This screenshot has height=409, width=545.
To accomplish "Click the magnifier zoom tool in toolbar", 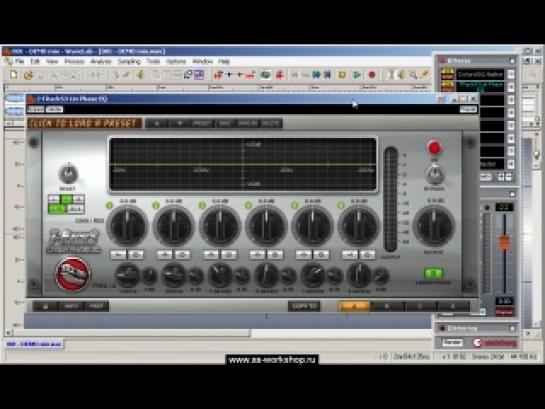I will click(413, 75).
